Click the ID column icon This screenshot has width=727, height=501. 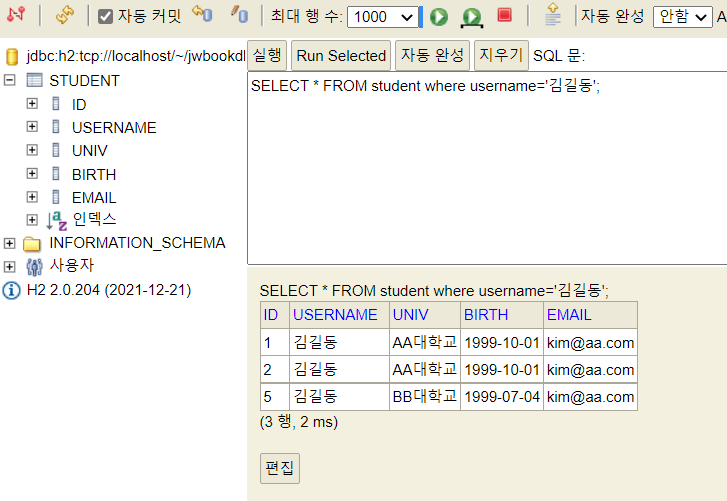coord(56,103)
